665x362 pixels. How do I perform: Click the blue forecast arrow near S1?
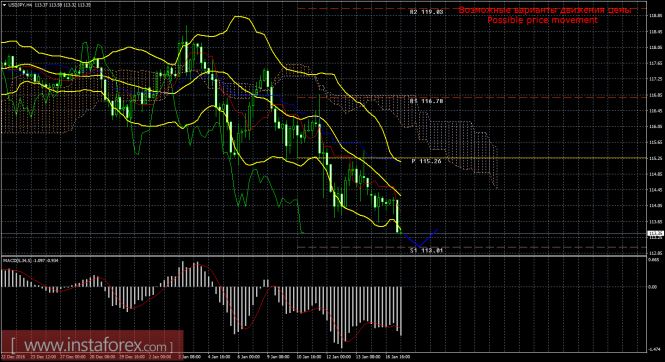click(420, 238)
